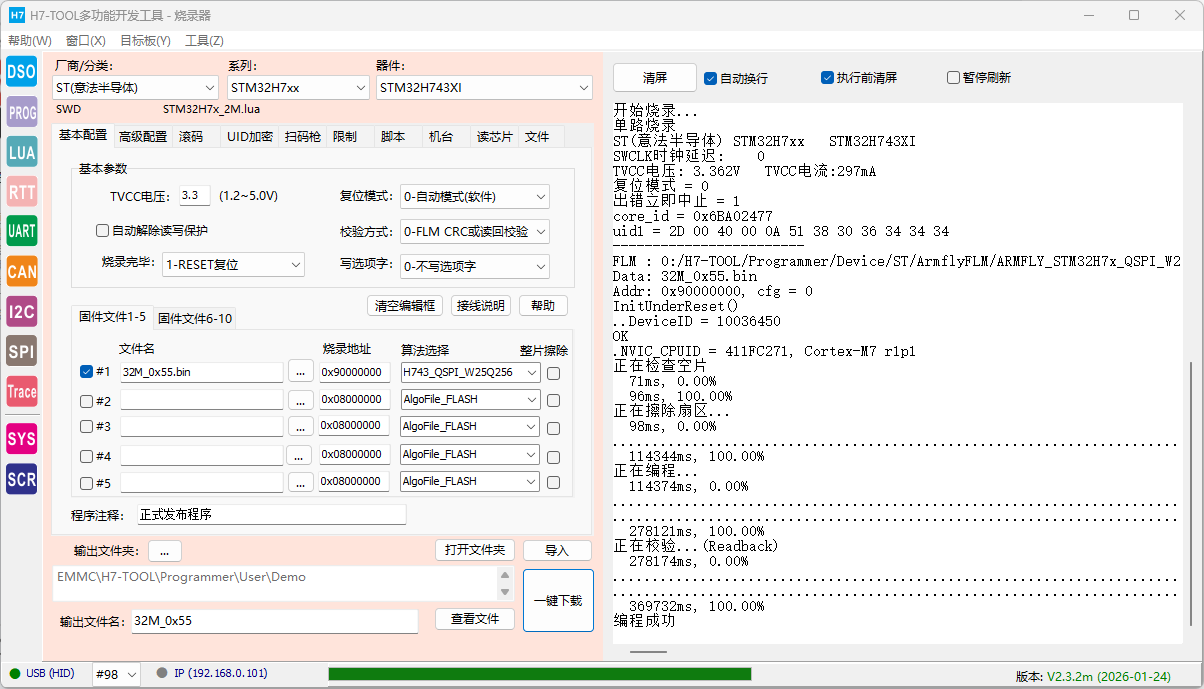The height and width of the screenshot is (689, 1204).
Task: Enable the 自动解除读写保护 checkbox
Action: [103, 231]
